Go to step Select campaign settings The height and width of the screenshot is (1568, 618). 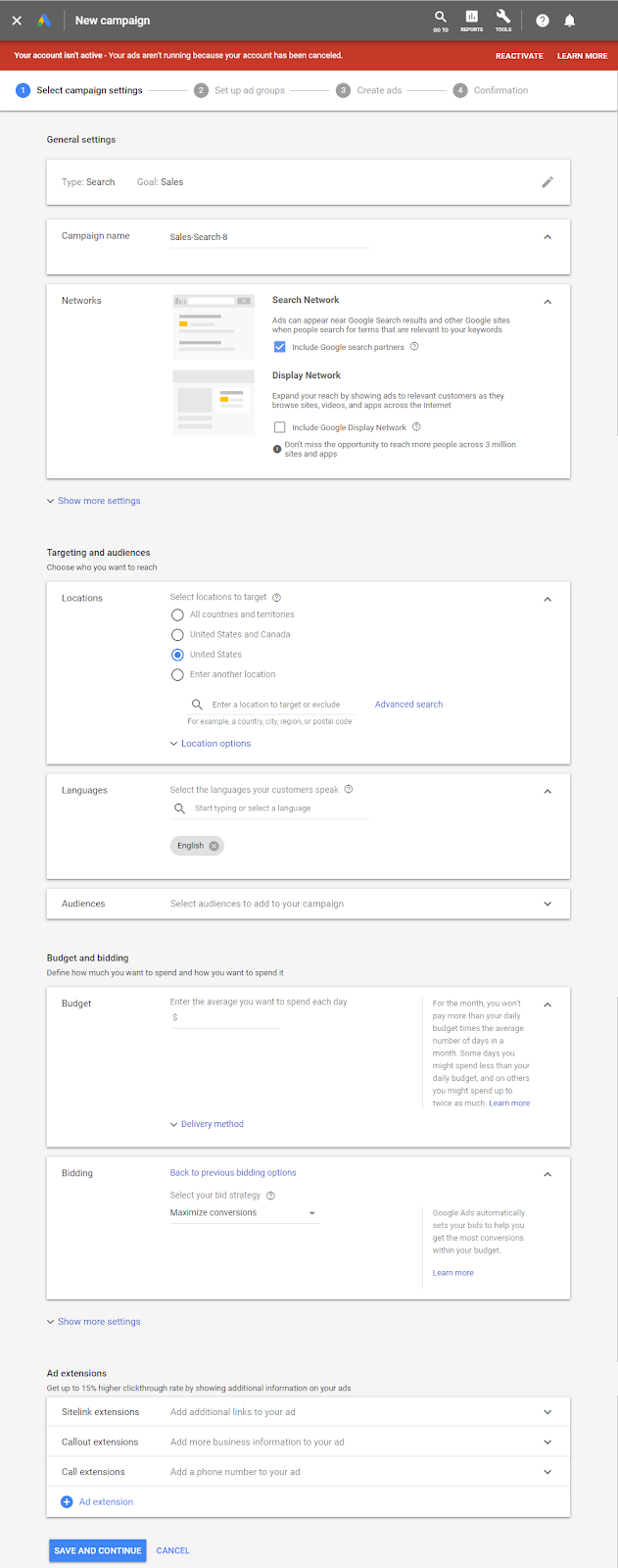pyautogui.click(x=79, y=90)
